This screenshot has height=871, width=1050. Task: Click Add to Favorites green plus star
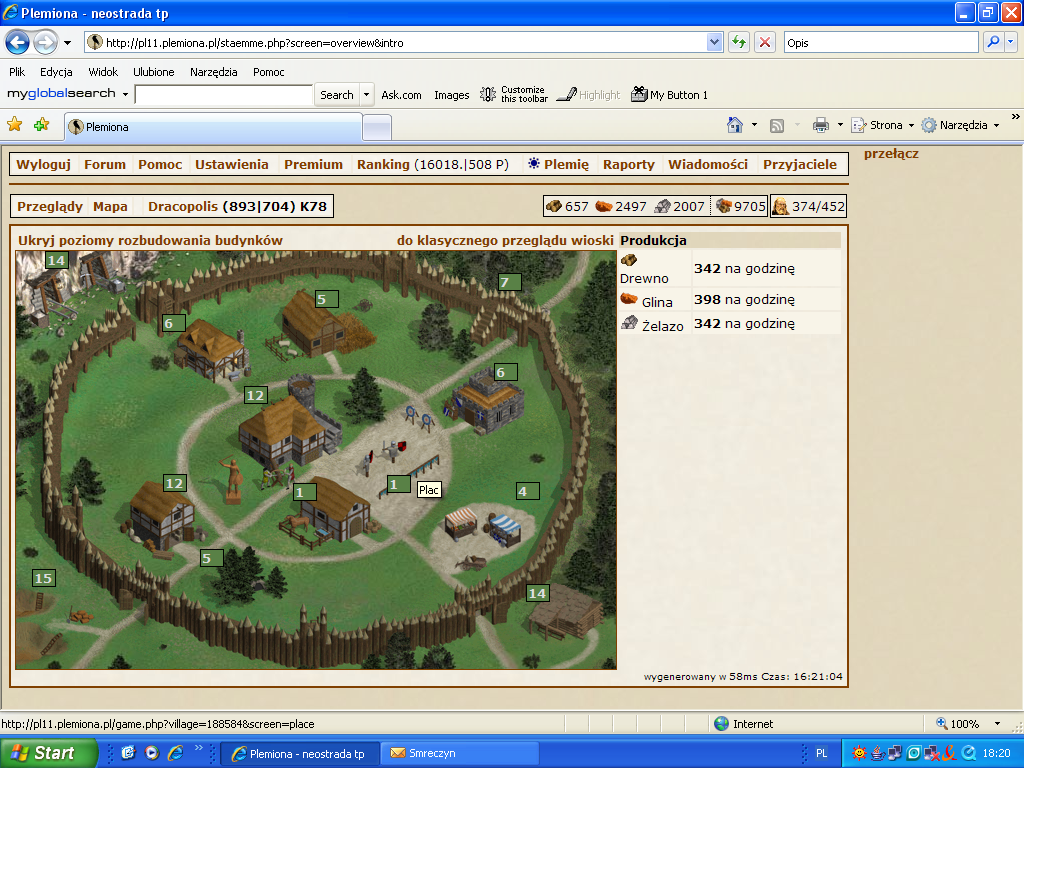[x=42, y=125]
